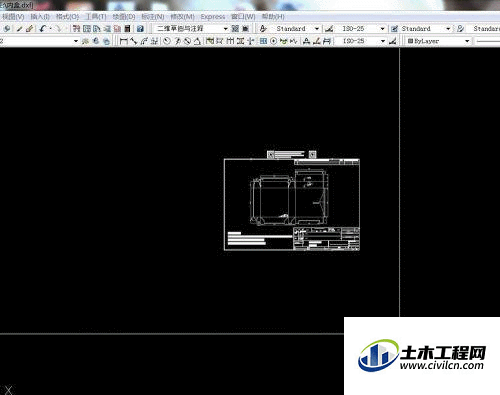The height and width of the screenshot is (395, 500).
Task: Open the Text Style manager icon
Action: (263, 29)
